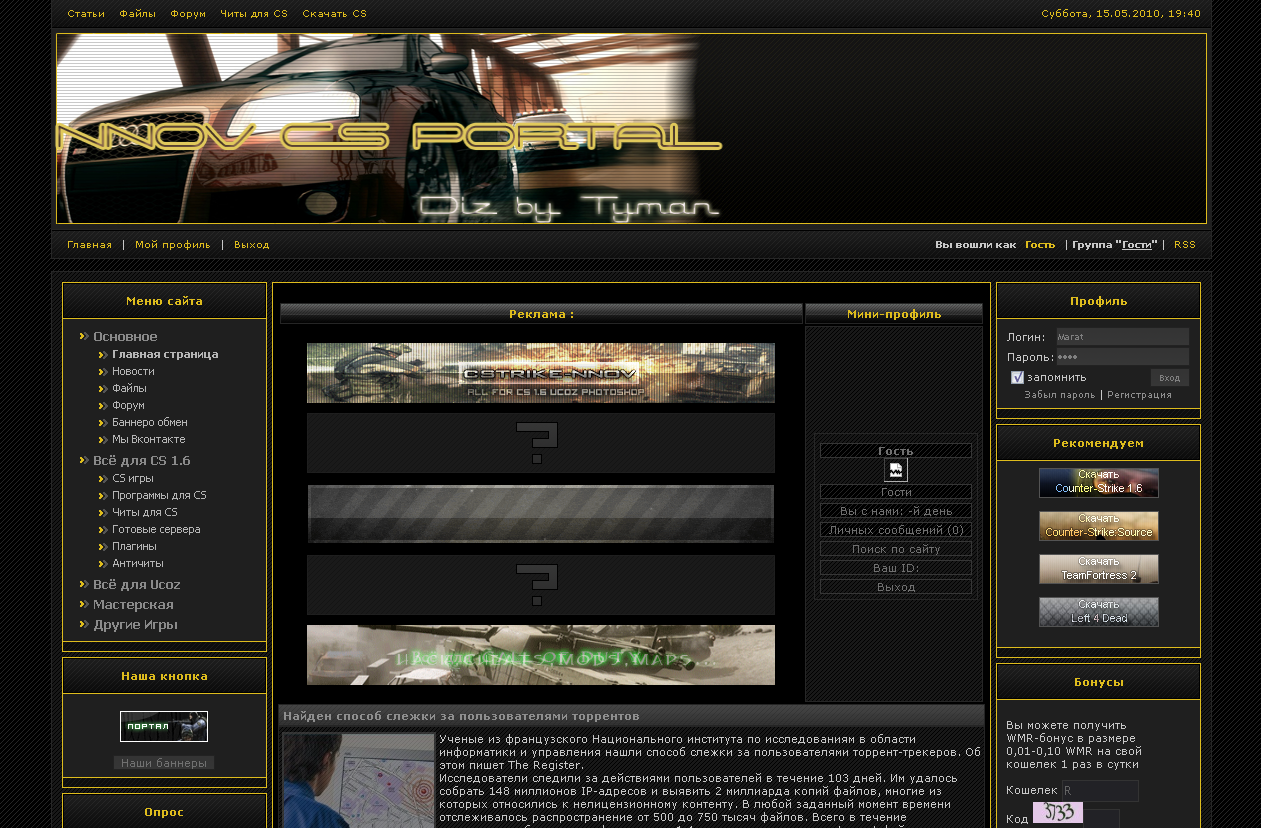Click «Выход» in the mini-profile panel
Viewport: 1261px width, 828px height.
(x=896, y=587)
